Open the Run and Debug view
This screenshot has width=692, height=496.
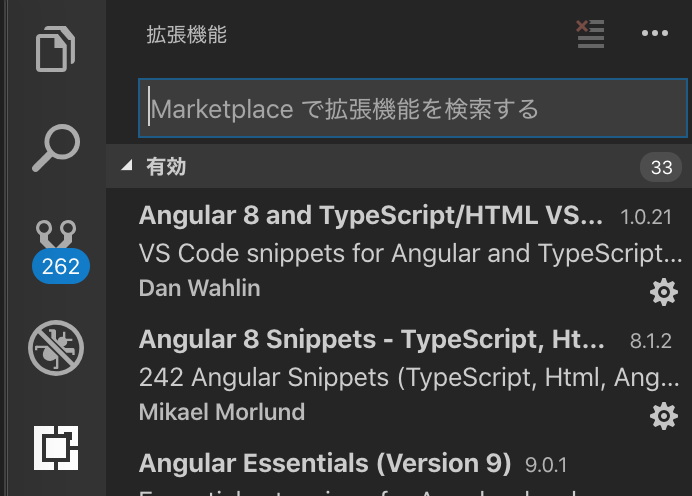[x=56, y=348]
